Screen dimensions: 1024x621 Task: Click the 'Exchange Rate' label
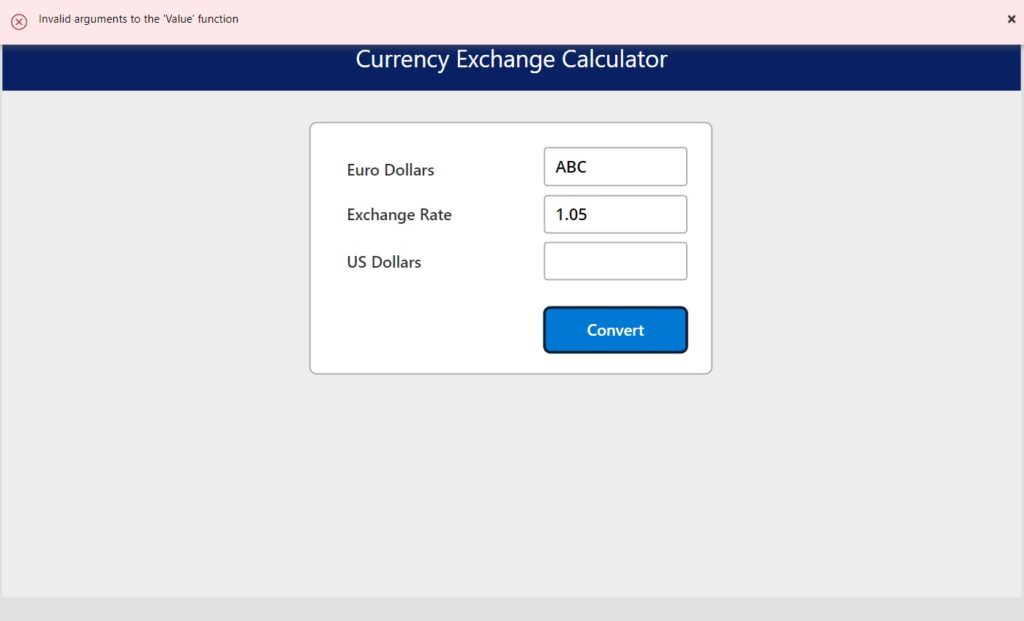point(399,215)
